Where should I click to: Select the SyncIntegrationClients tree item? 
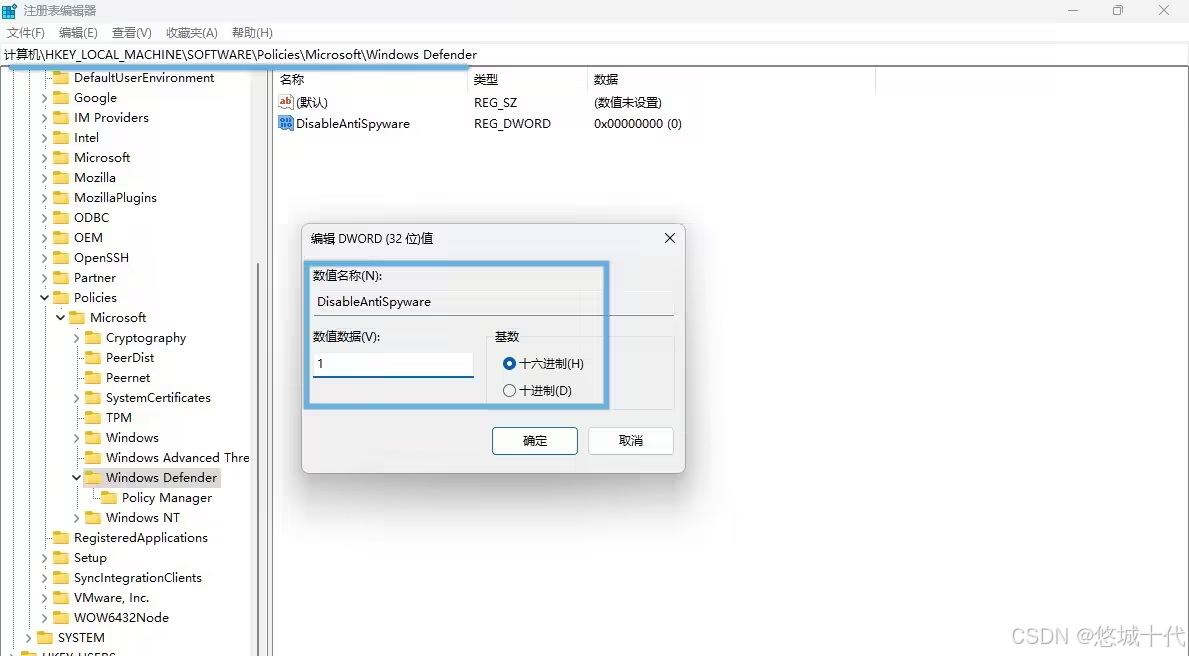coord(138,578)
